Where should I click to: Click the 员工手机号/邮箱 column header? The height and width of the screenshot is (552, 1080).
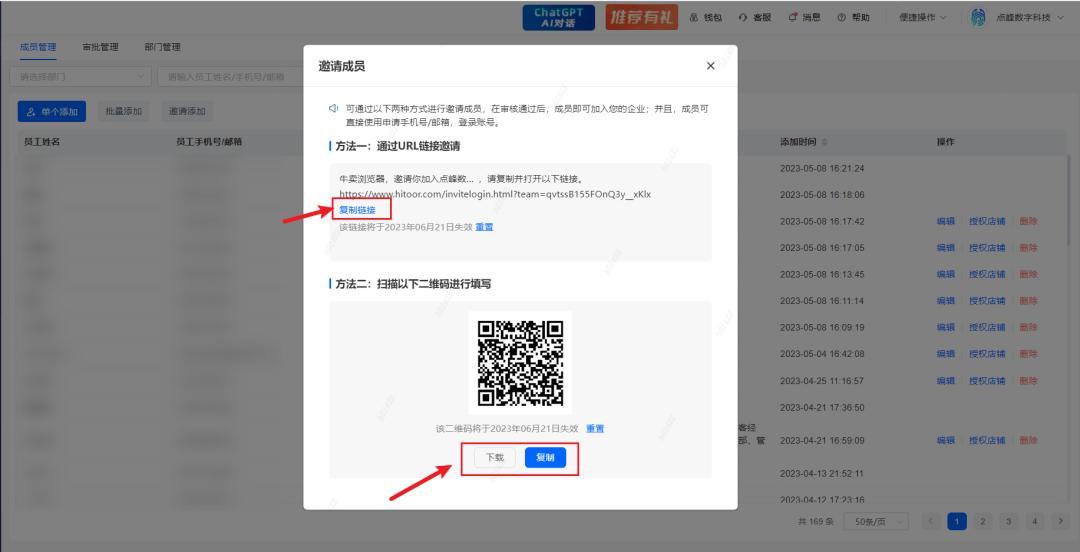click(209, 142)
